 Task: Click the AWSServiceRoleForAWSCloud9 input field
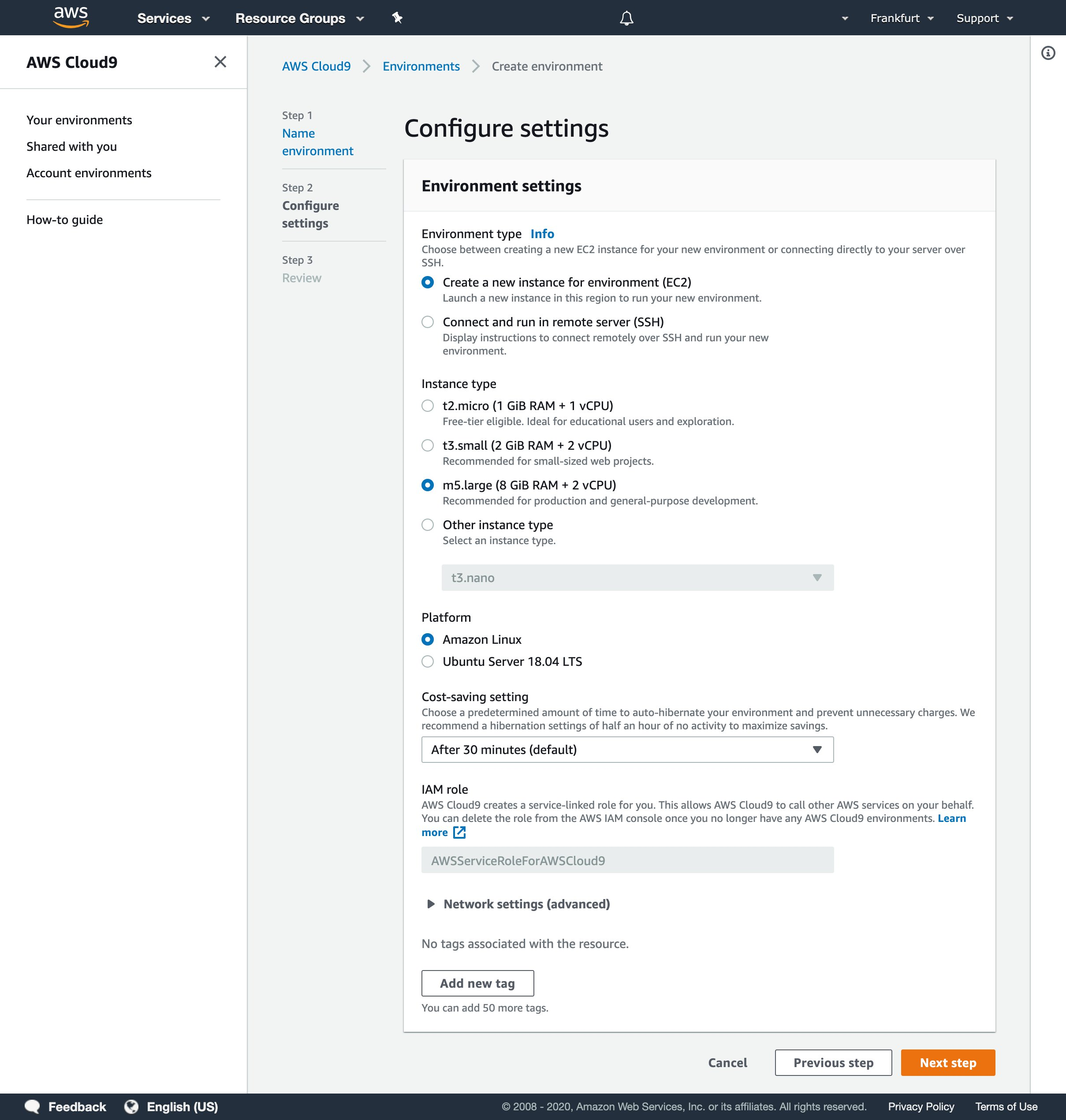pyautogui.click(x=627, y=859)
